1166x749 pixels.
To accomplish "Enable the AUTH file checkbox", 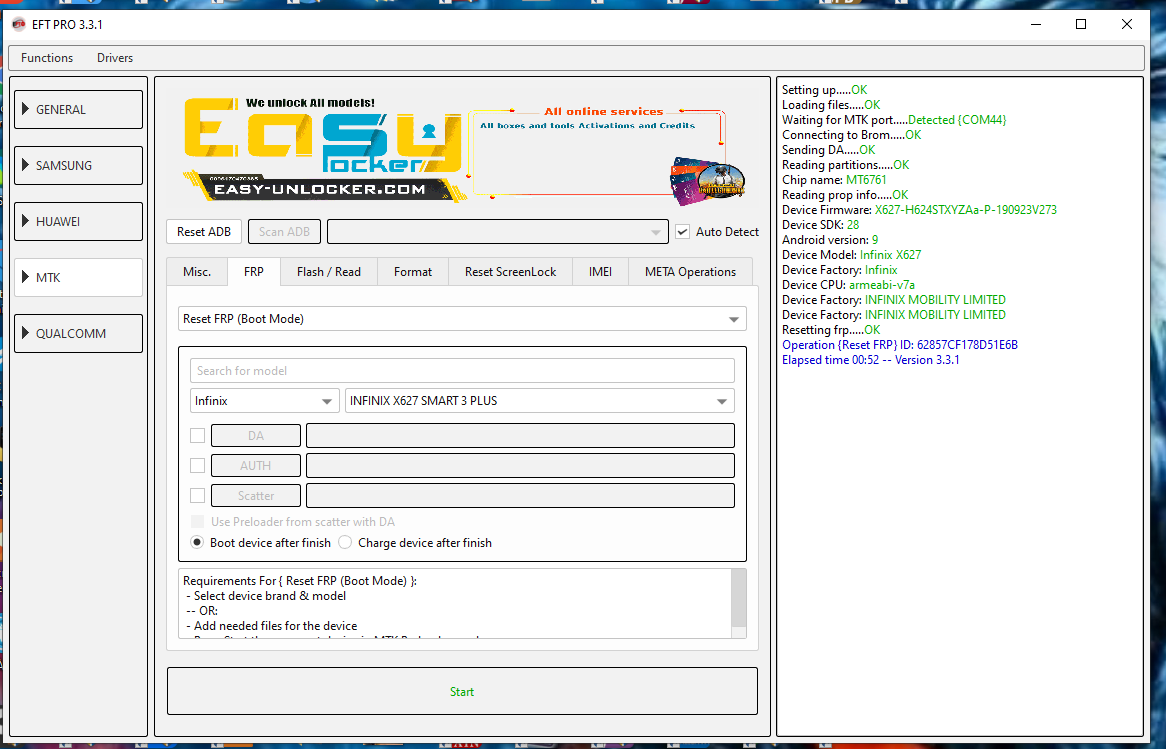I will click(x=197, y=465).
